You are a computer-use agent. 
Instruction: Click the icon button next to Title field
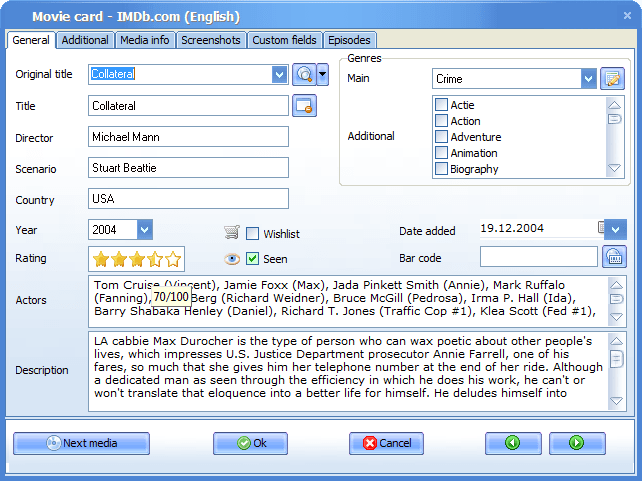[x=304, y=105]
